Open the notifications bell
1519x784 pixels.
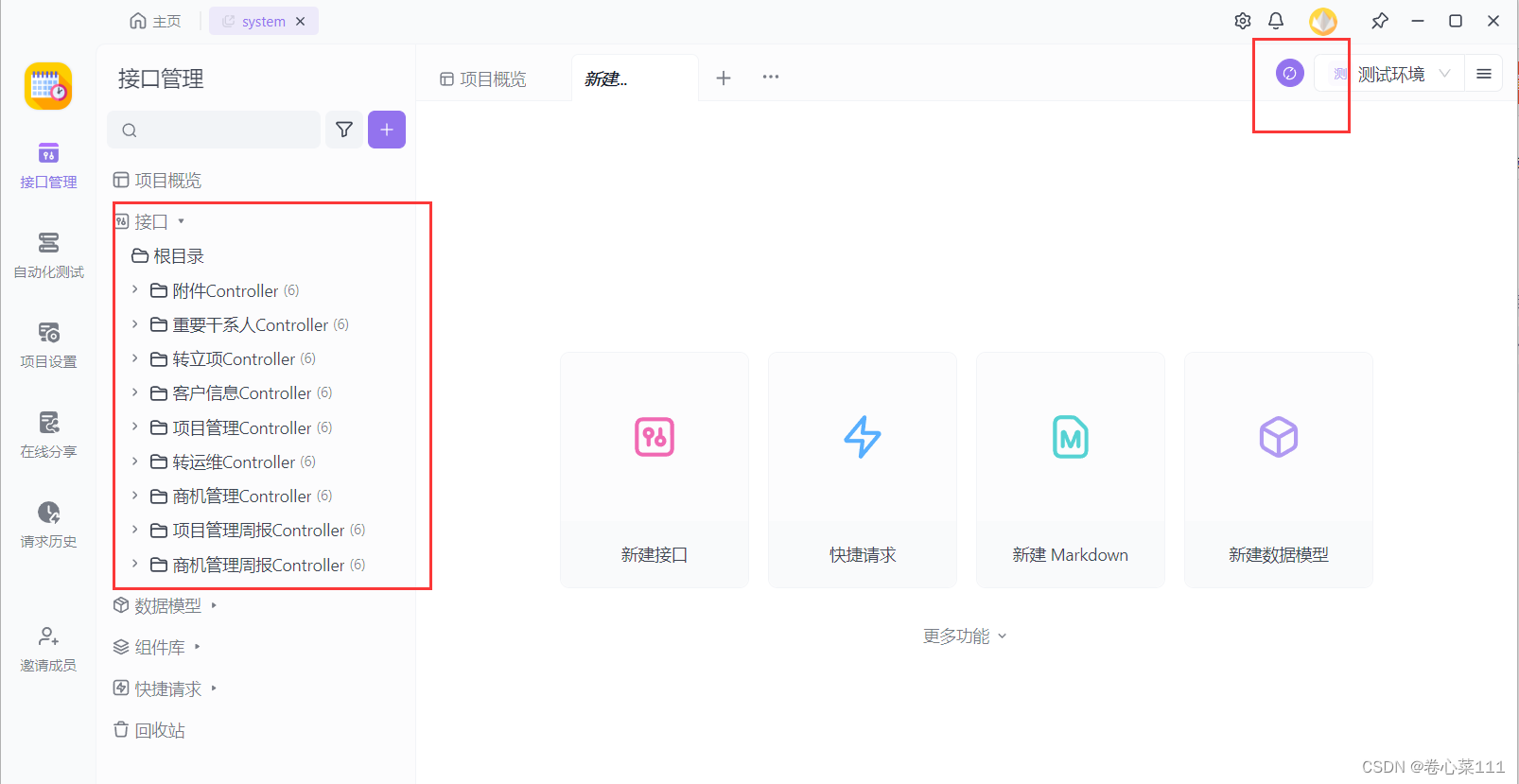pos(1276,21)
